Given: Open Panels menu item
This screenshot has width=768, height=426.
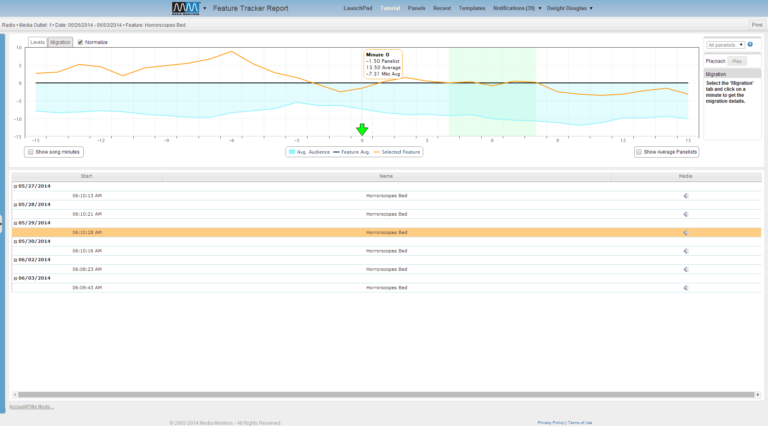Looking at the screenshot, I should pos(416,8).
